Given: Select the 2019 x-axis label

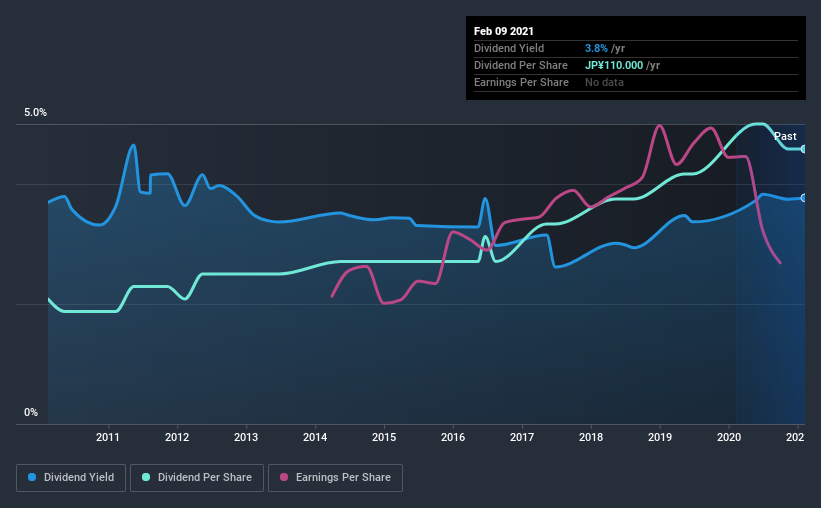Looking at the screenshot, I should pos(660,437).
